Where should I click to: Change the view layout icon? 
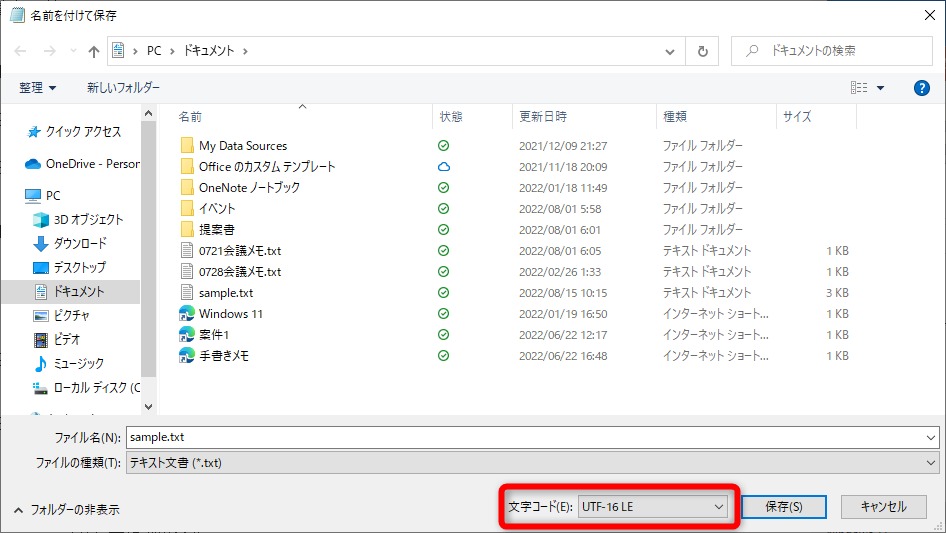coord(859,88)
